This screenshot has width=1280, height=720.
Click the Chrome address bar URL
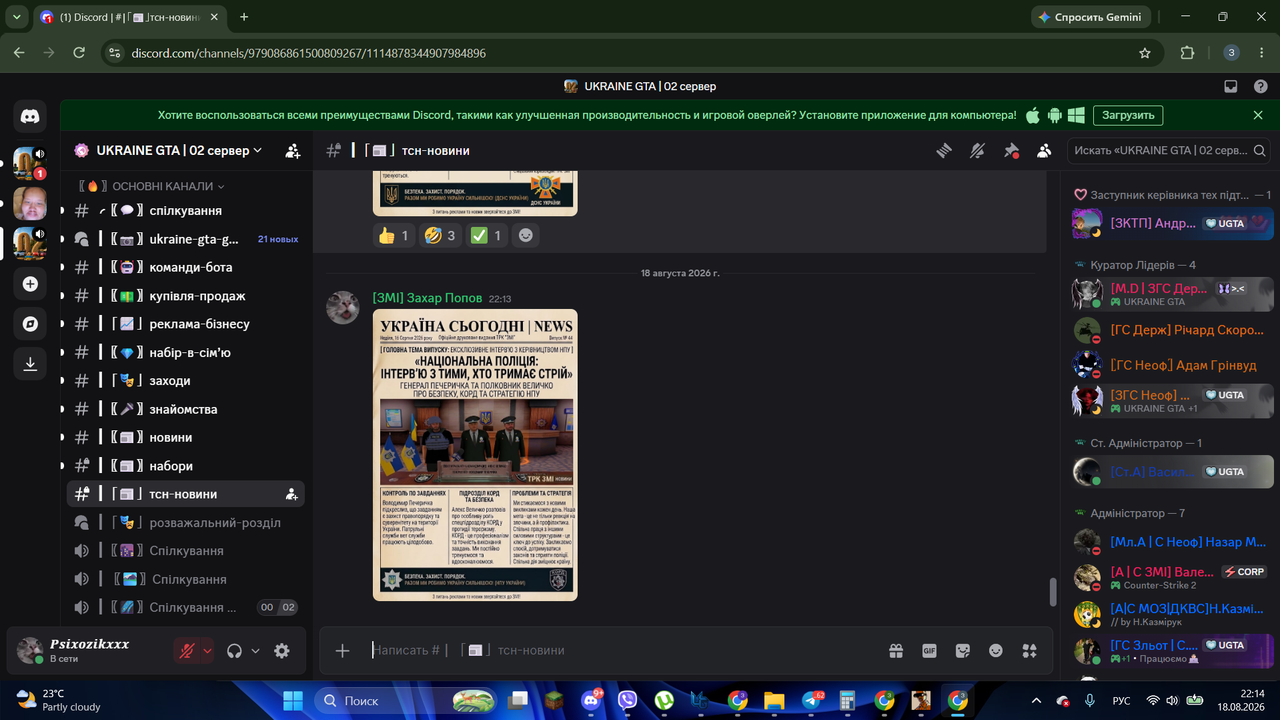[x=309, y=53]
